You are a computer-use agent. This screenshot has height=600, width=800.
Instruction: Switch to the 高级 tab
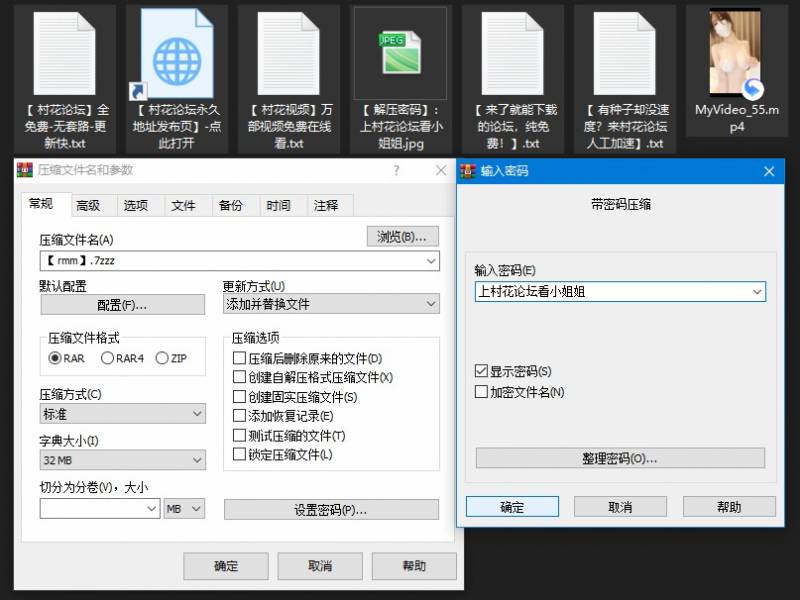[x=89, y=204]
